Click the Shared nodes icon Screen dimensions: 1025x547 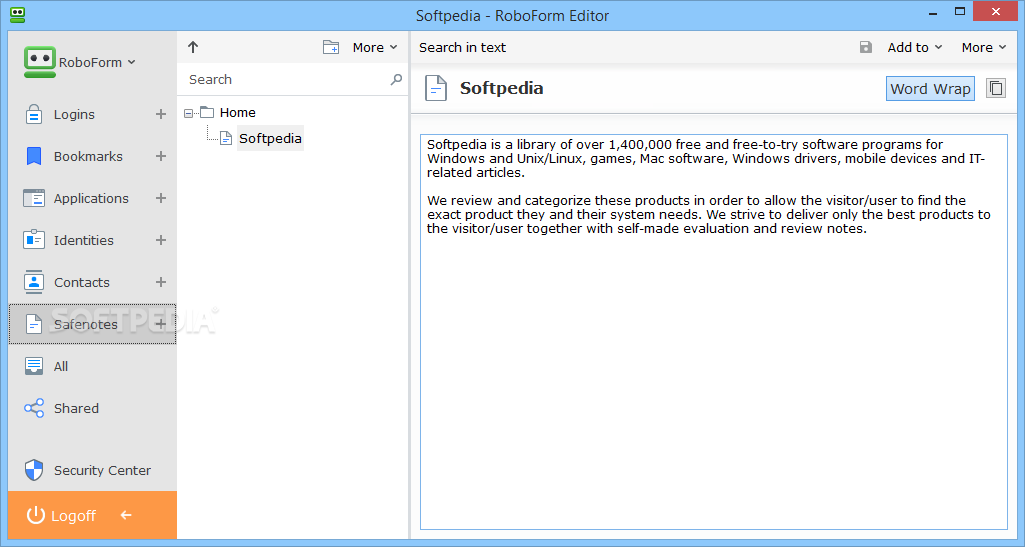pos(33,408)
